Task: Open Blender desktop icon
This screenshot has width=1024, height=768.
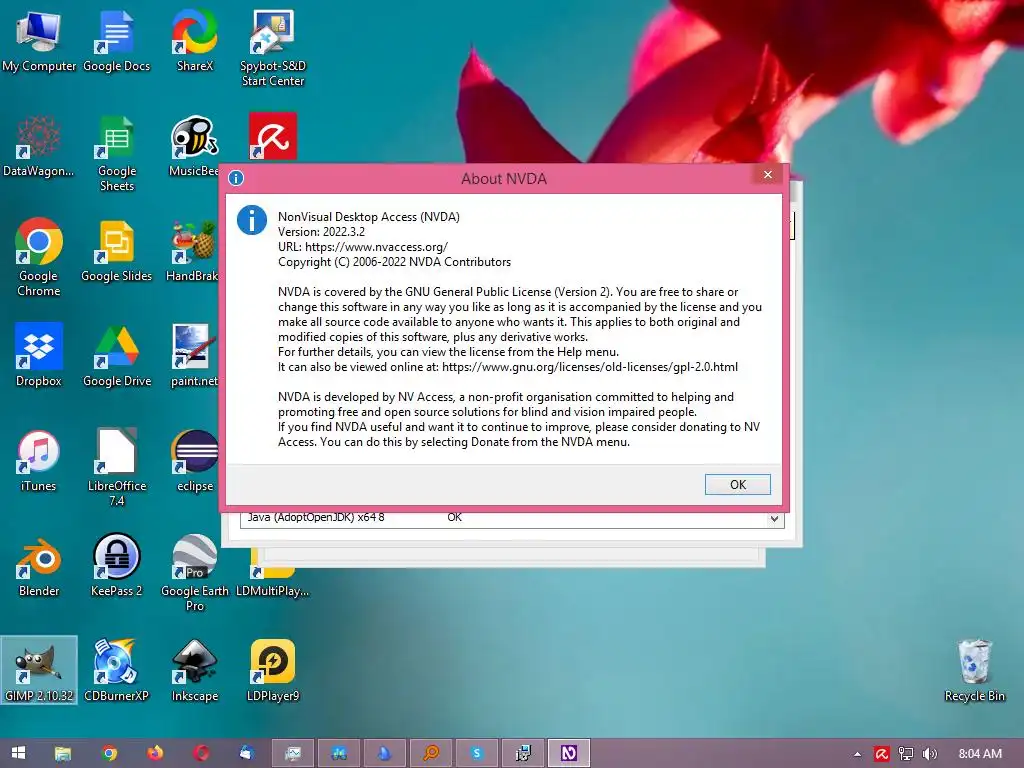Action: (x=39, y=567)
